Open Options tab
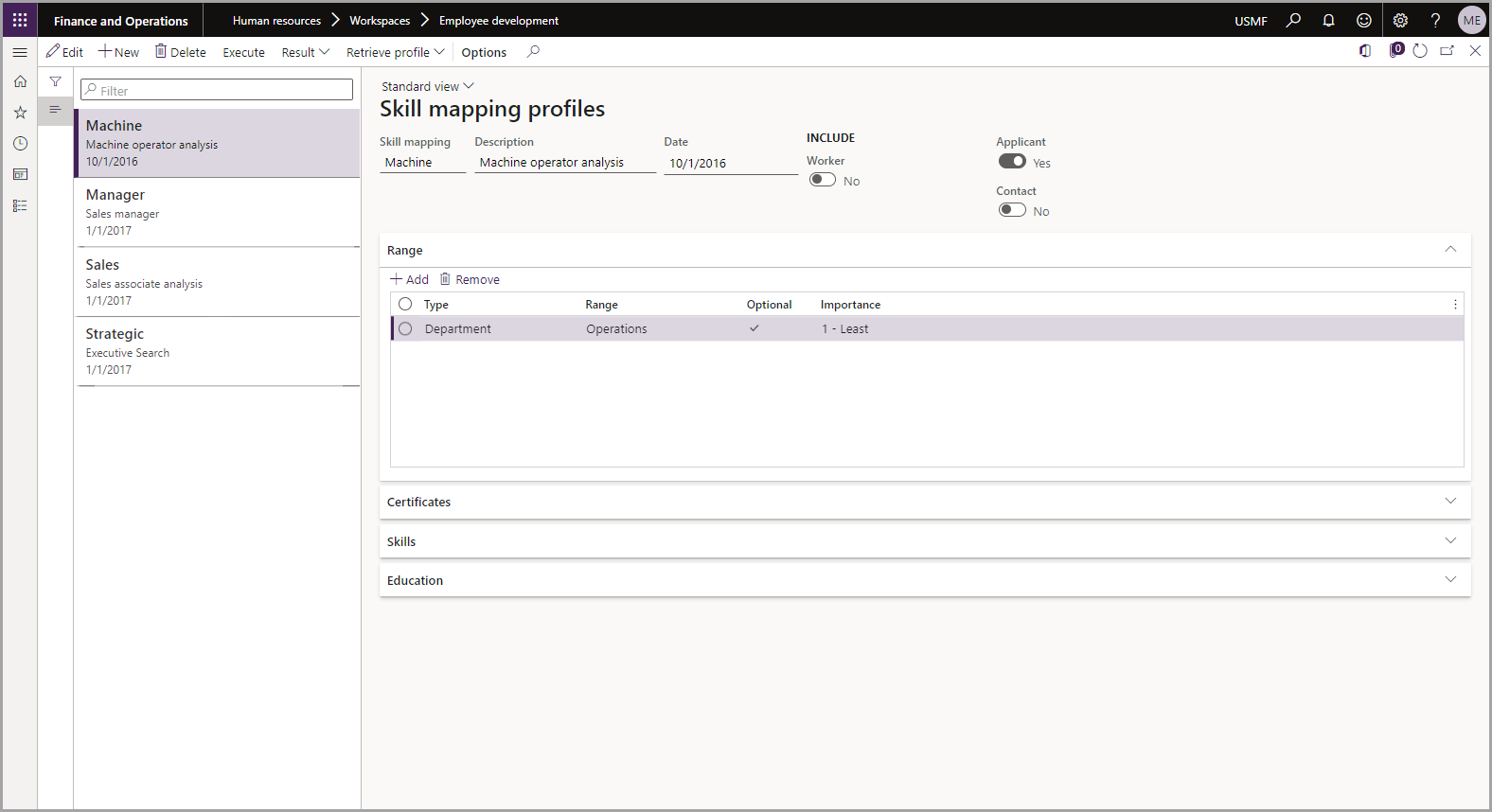The image size is (1492, 812). (x=484, y=52)
